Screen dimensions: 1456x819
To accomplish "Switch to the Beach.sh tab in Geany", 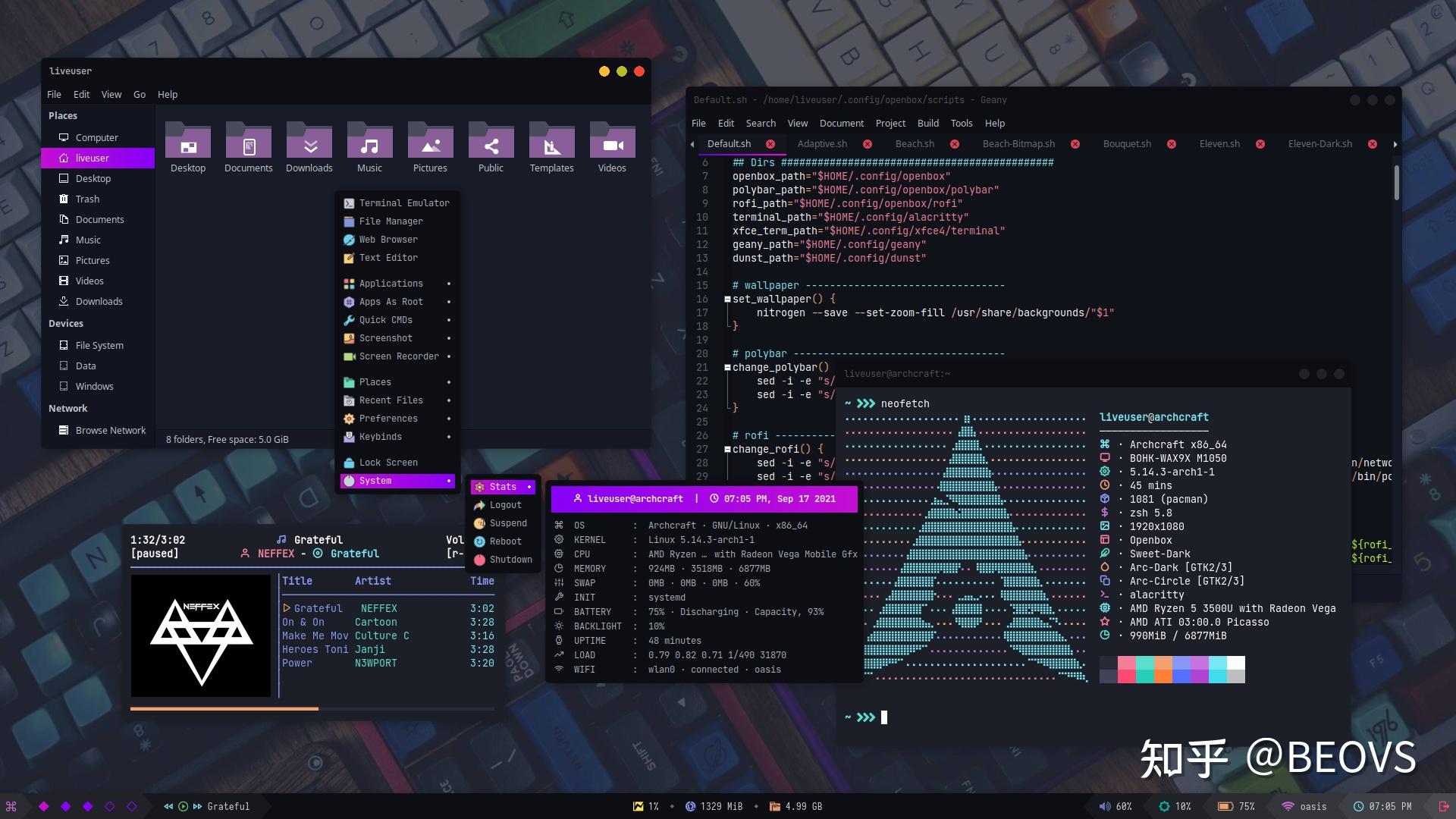I will pyautogui.click(x=915, y=143).
